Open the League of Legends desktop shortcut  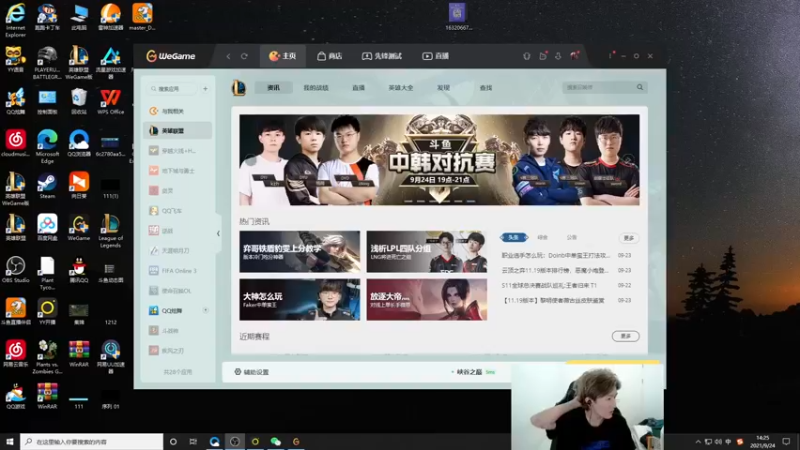tap(110, 231)
